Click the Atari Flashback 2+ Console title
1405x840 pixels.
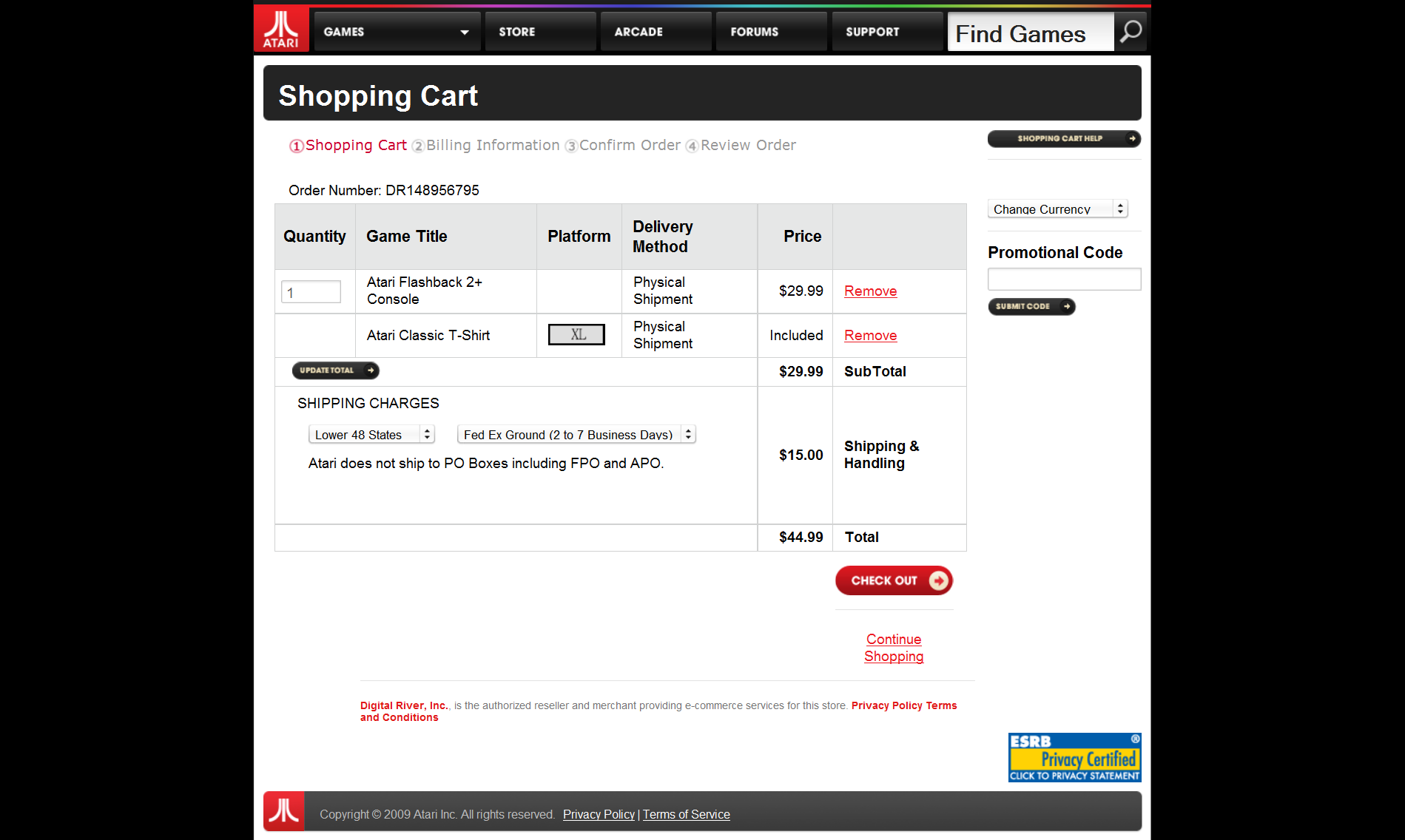[425, 291]
